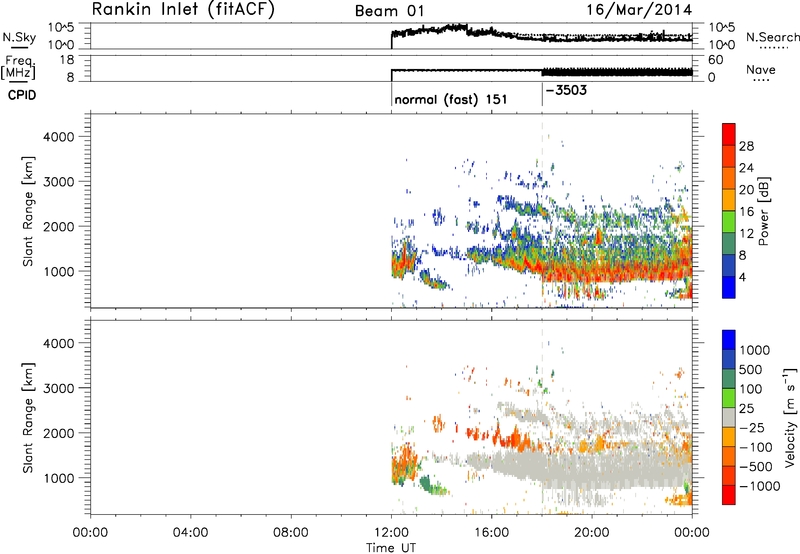
Task: Click the 'Power [dB]' colorbar label
Action: [x=764, y=211]
